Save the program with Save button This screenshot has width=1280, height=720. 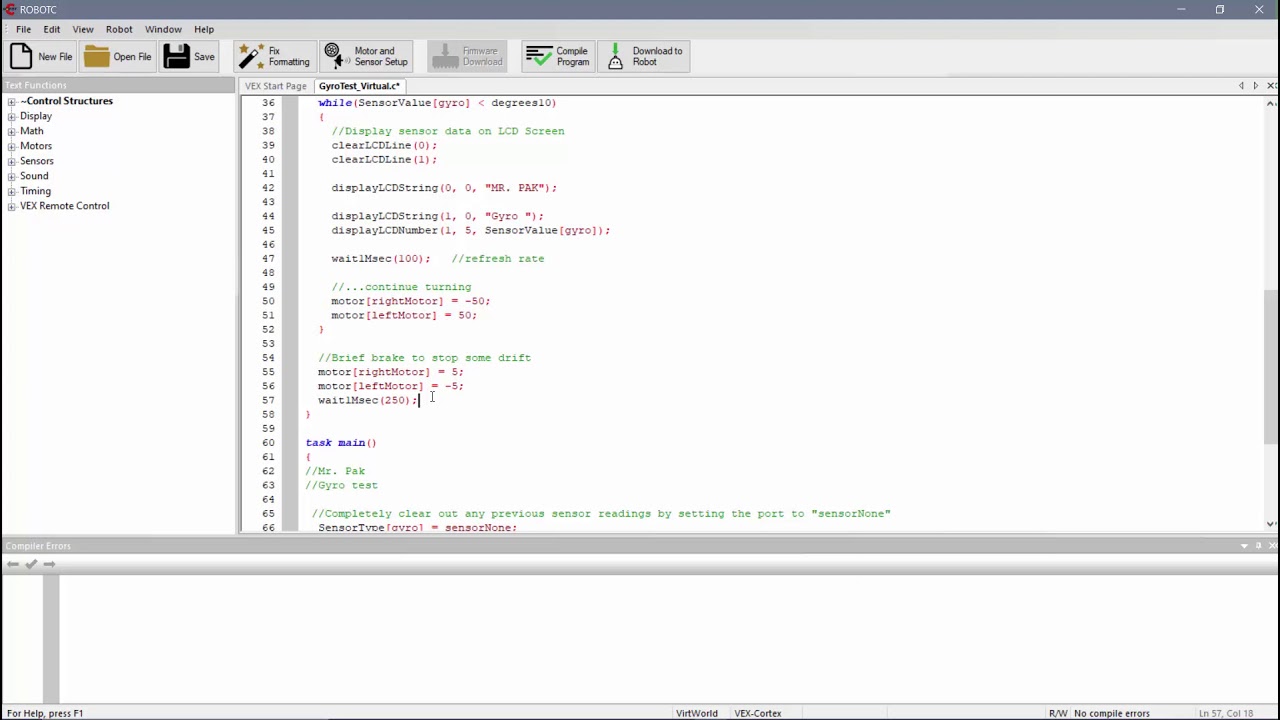[x=190, y=56]
